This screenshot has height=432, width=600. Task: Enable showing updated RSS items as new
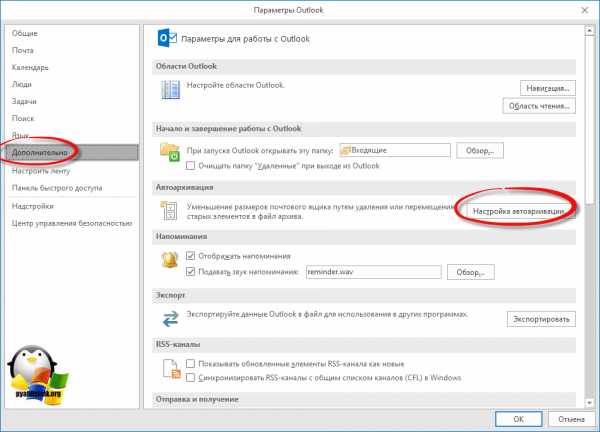pos(190,364)
